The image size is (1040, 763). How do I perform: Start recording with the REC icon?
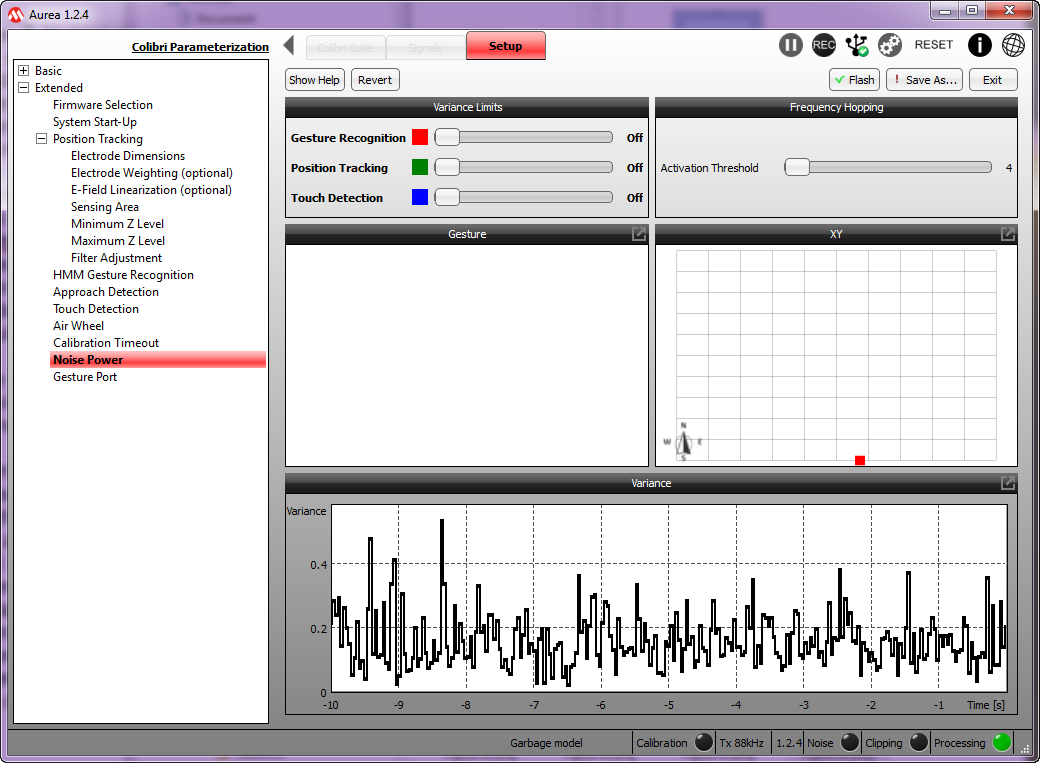(824, 45)
